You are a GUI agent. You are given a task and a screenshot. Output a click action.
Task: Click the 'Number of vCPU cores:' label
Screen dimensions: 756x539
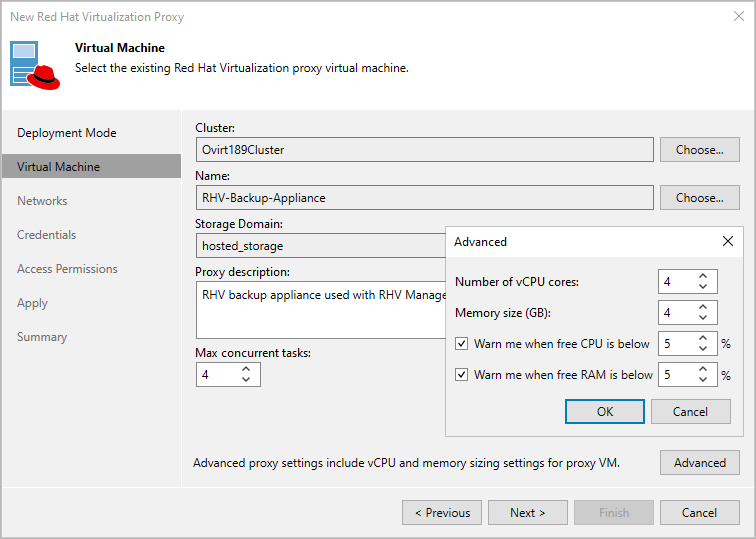[517, 282]
